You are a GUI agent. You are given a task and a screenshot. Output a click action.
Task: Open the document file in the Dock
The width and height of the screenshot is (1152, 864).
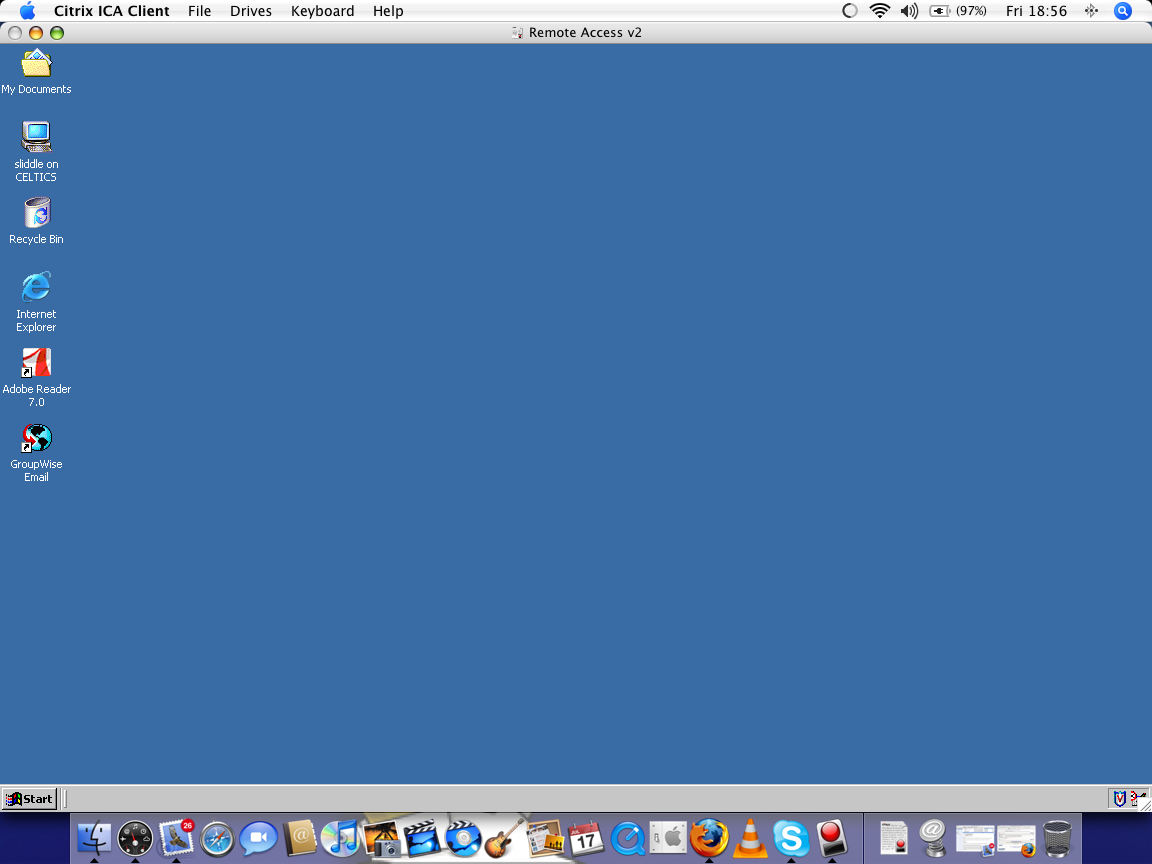(893, 838)
